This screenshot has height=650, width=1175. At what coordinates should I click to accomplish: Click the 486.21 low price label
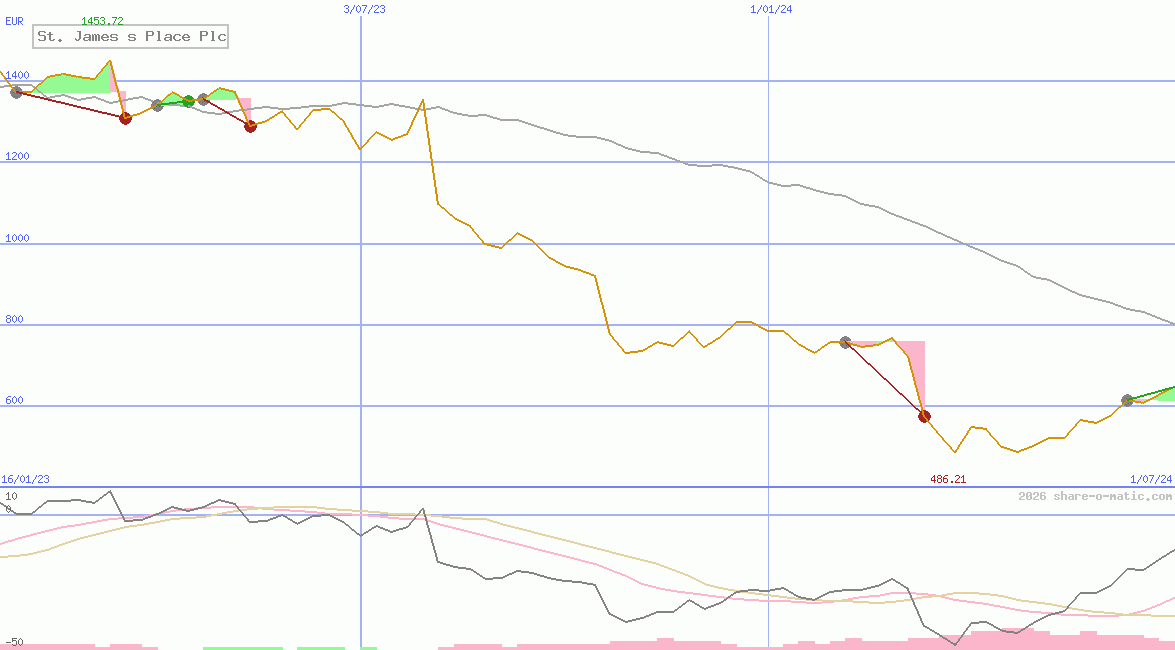coord(947,479)
